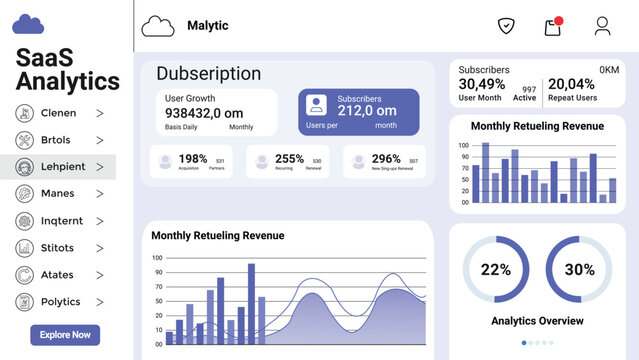Screen dimensions: 639x360
Task: Open the shield checkmark security icon
Action: click(506, 26)
